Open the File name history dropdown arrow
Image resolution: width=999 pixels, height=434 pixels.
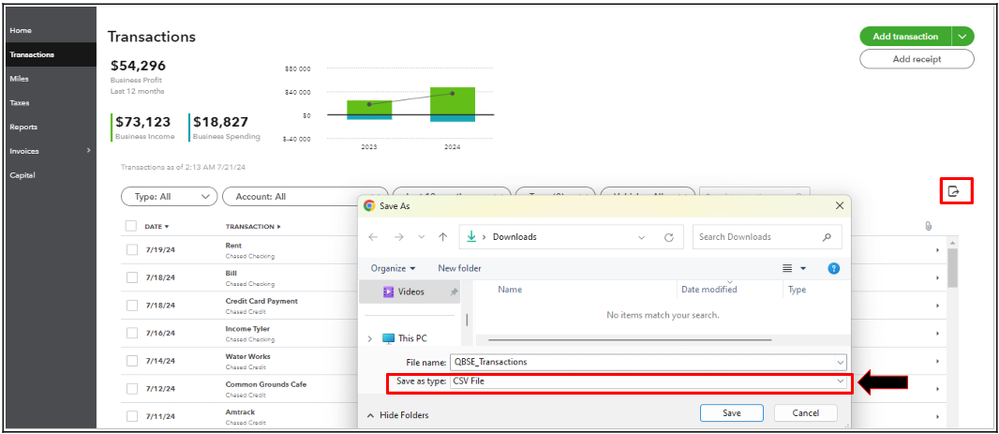click(x=841, y=362)
